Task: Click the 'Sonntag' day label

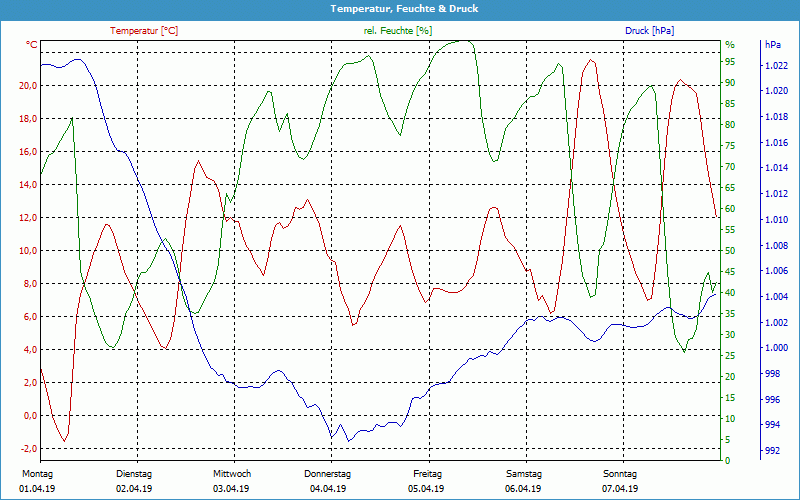Action: [620, 474]
